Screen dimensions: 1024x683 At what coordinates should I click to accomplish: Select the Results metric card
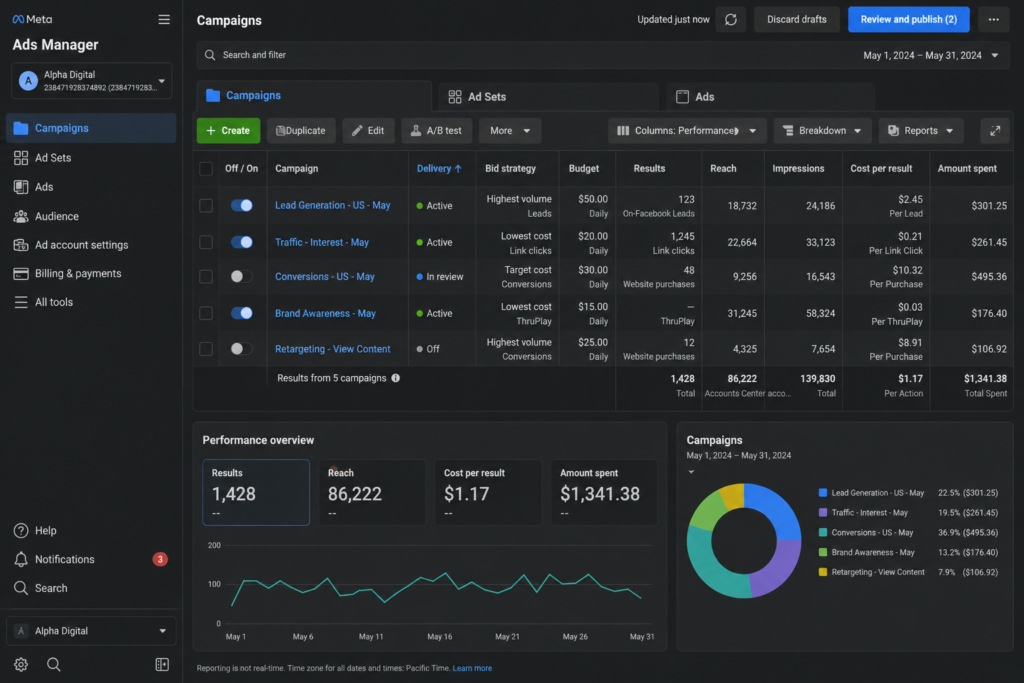click(256, 492)
